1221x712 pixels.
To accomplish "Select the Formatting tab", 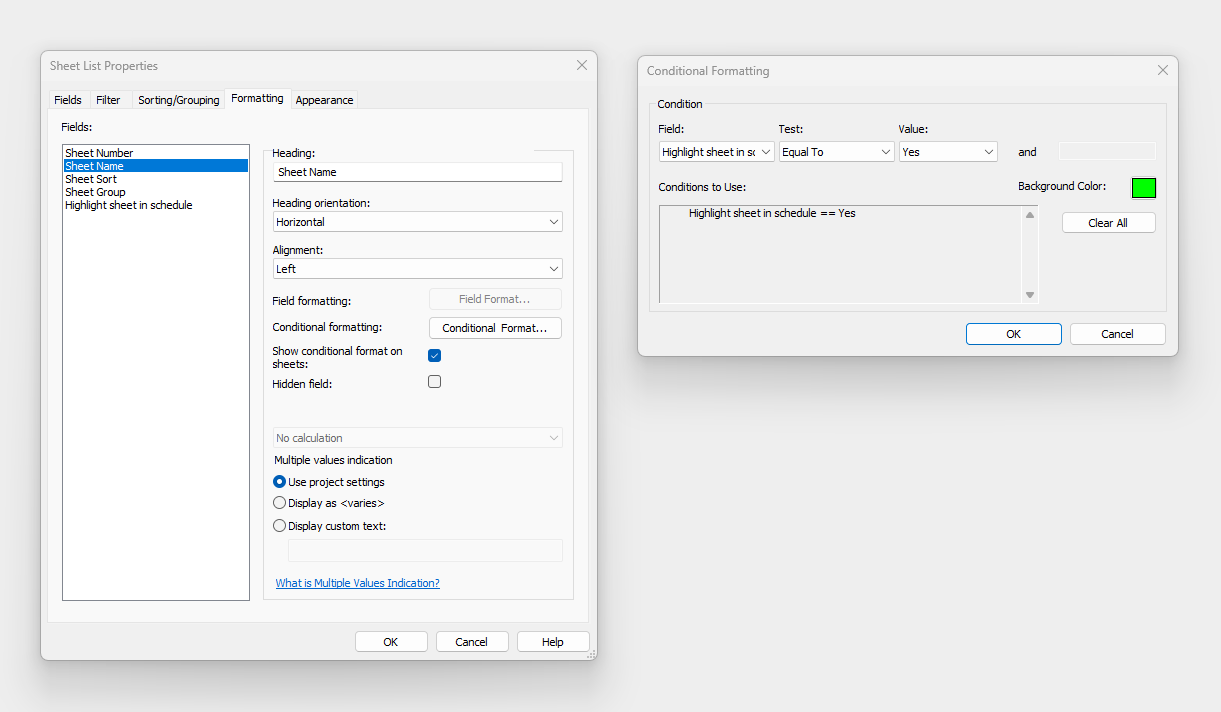I will tap(257, 98).
